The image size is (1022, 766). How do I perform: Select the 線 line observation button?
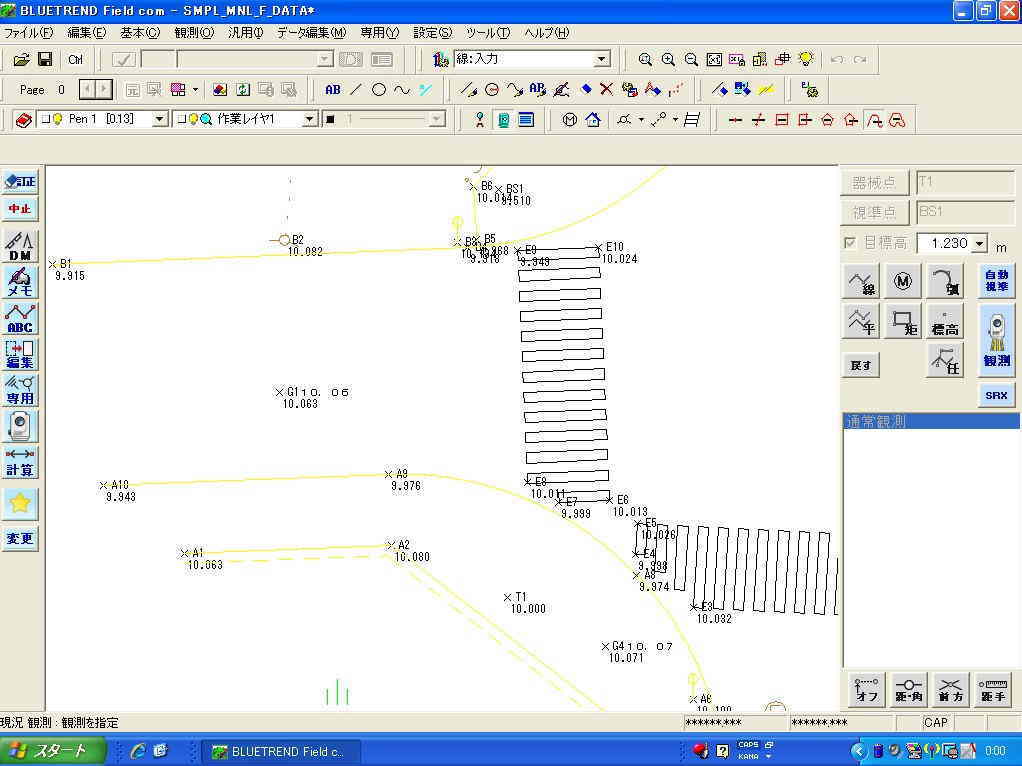tap(861, 281)
